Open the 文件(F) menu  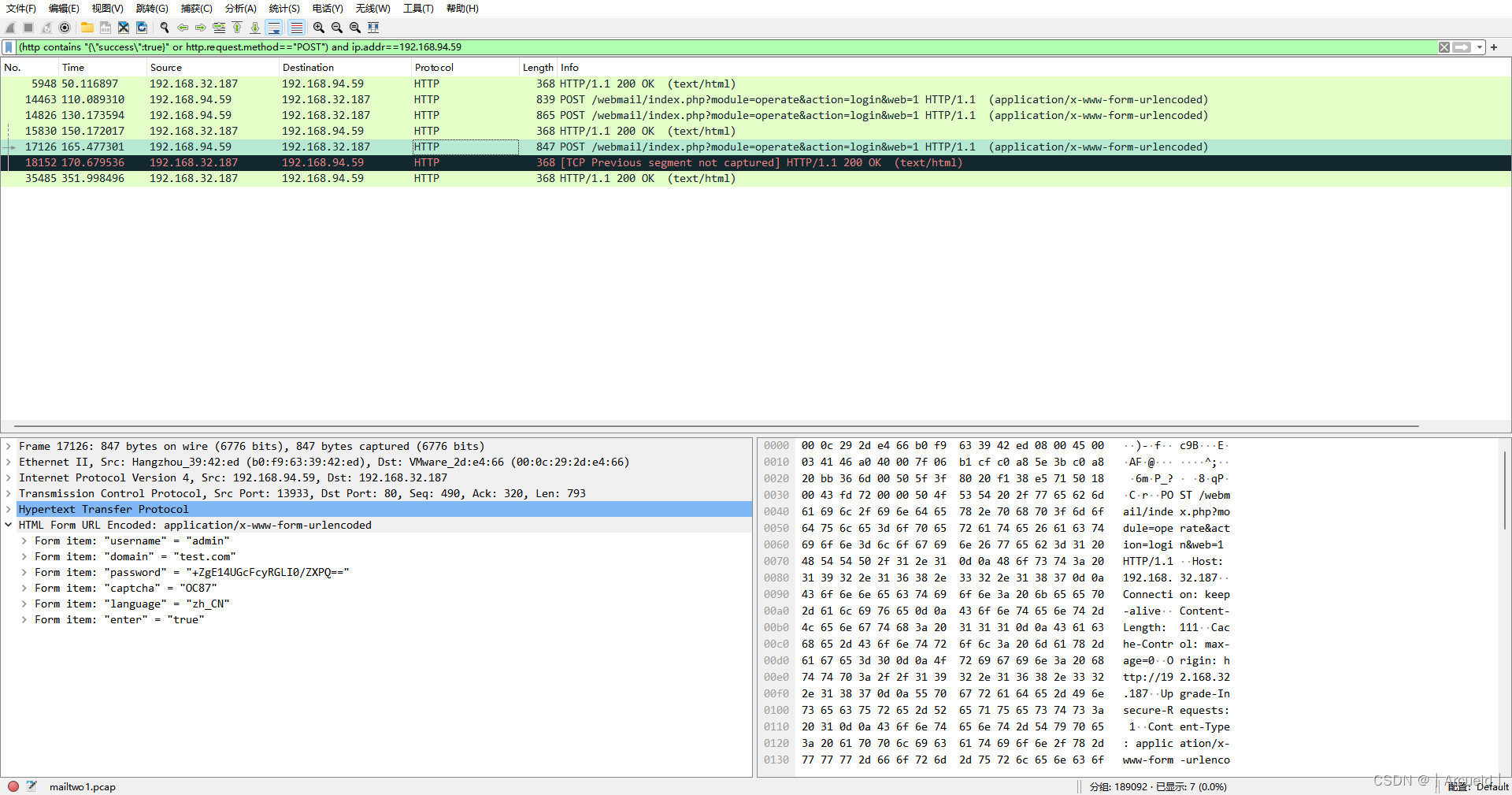click(21, 9)
